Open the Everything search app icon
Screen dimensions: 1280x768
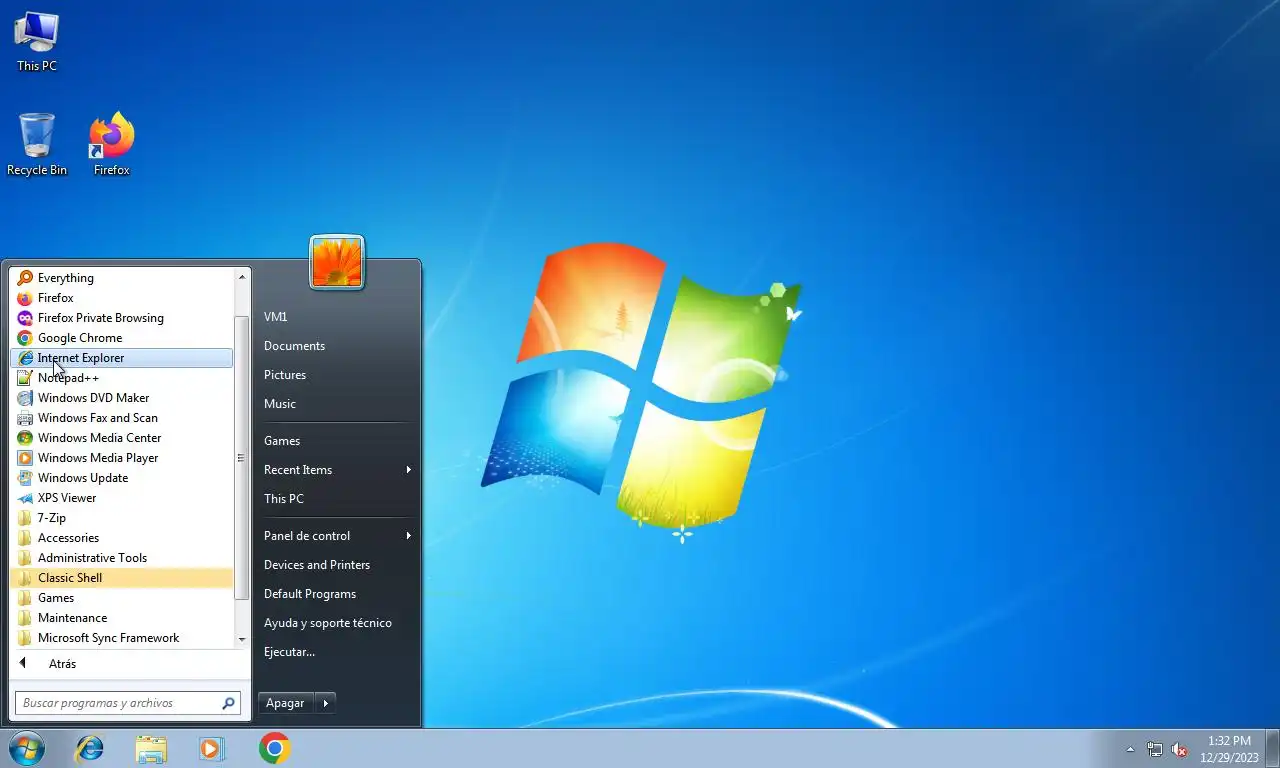tap(25, 278)
